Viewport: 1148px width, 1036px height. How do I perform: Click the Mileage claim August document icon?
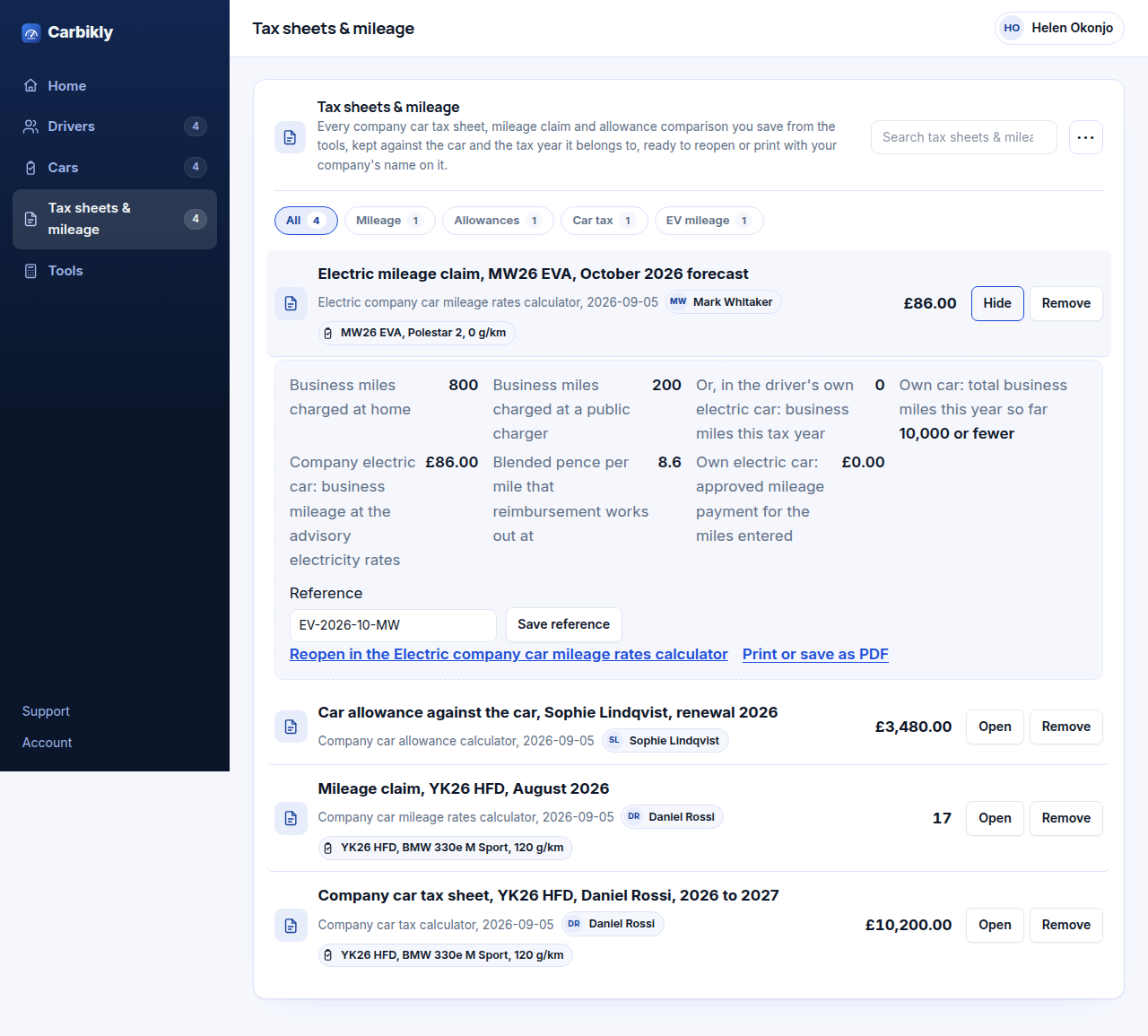(x=291, y=818)
